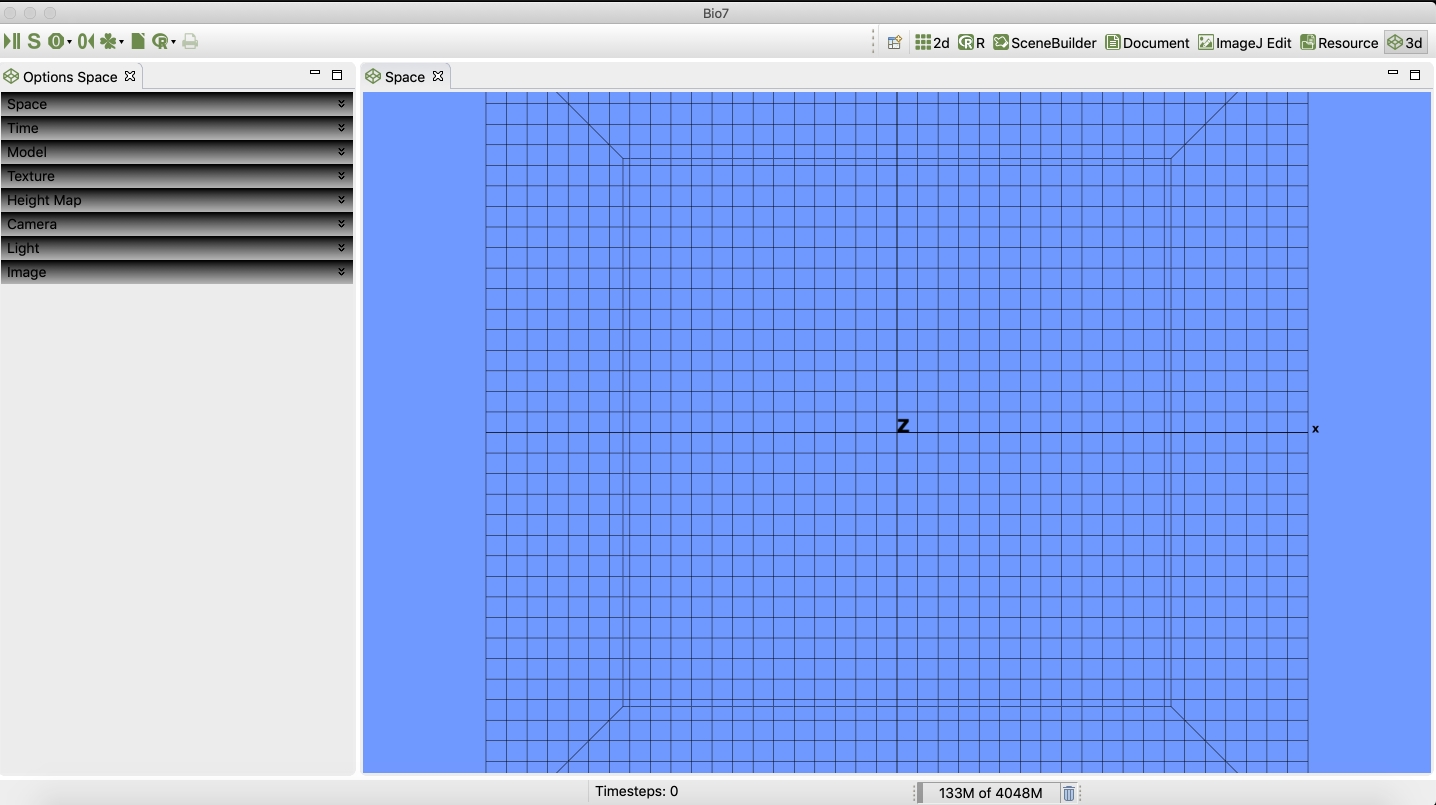Activate the 3d perspective button
Screen dimensions: 1436x805
click(1404, 42)
